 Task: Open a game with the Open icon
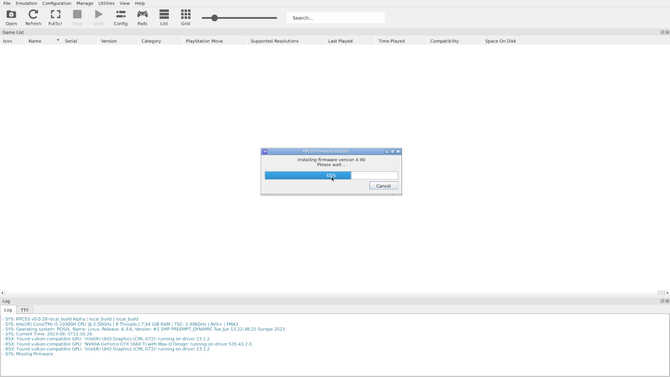coord(11,18)
